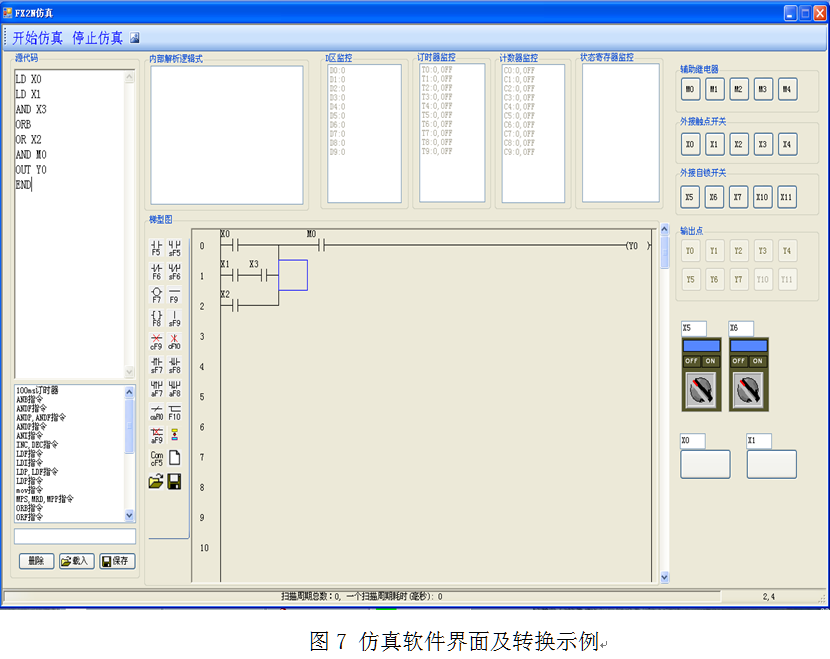
Task: Click the X3 external contact switch
Action: coord(763,144)
